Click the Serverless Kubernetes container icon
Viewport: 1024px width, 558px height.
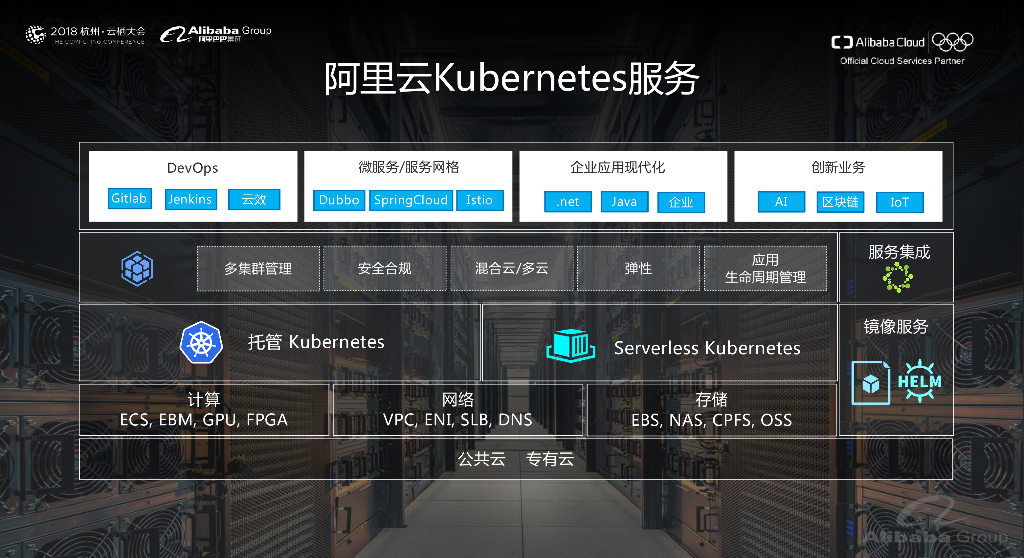[x=570, y=346]
